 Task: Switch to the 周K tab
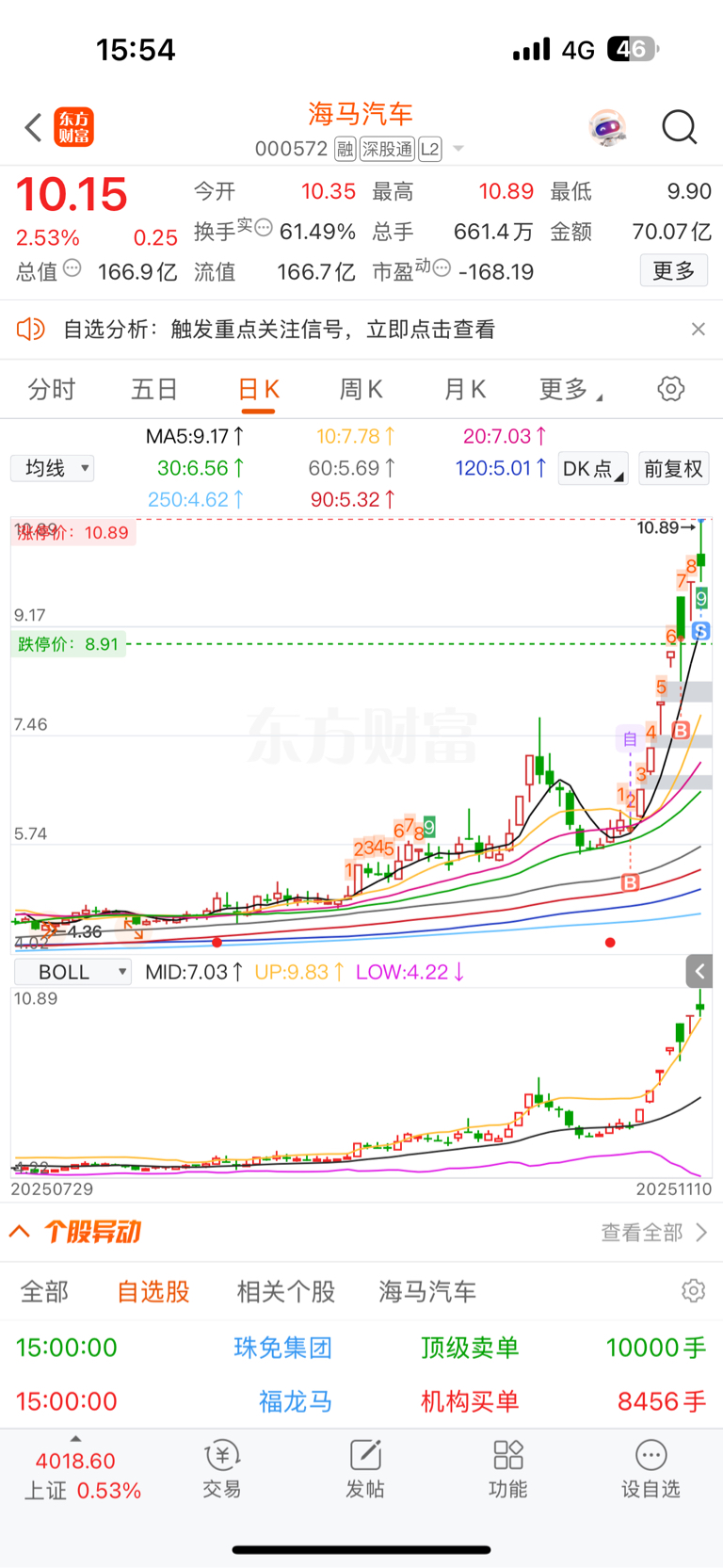click(361, 389)
